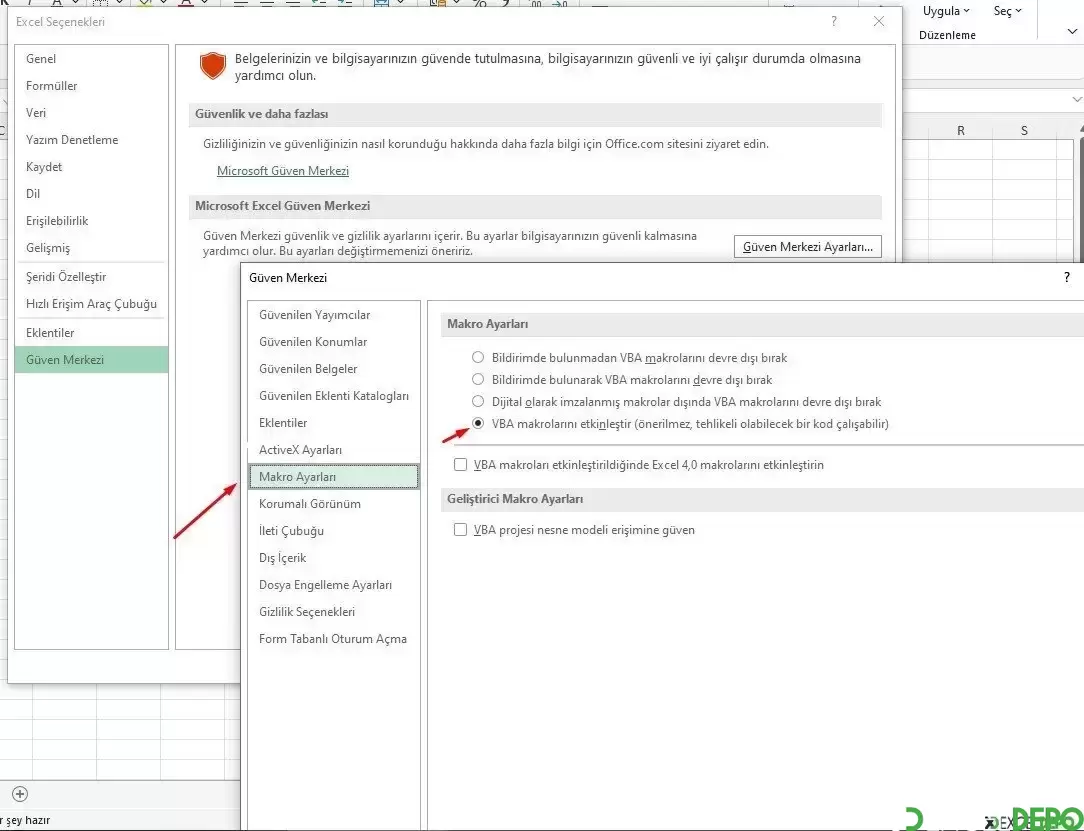Screen dimensions: 1084x831
Task: Open Dil options category
Action: [x=91, y=194]
